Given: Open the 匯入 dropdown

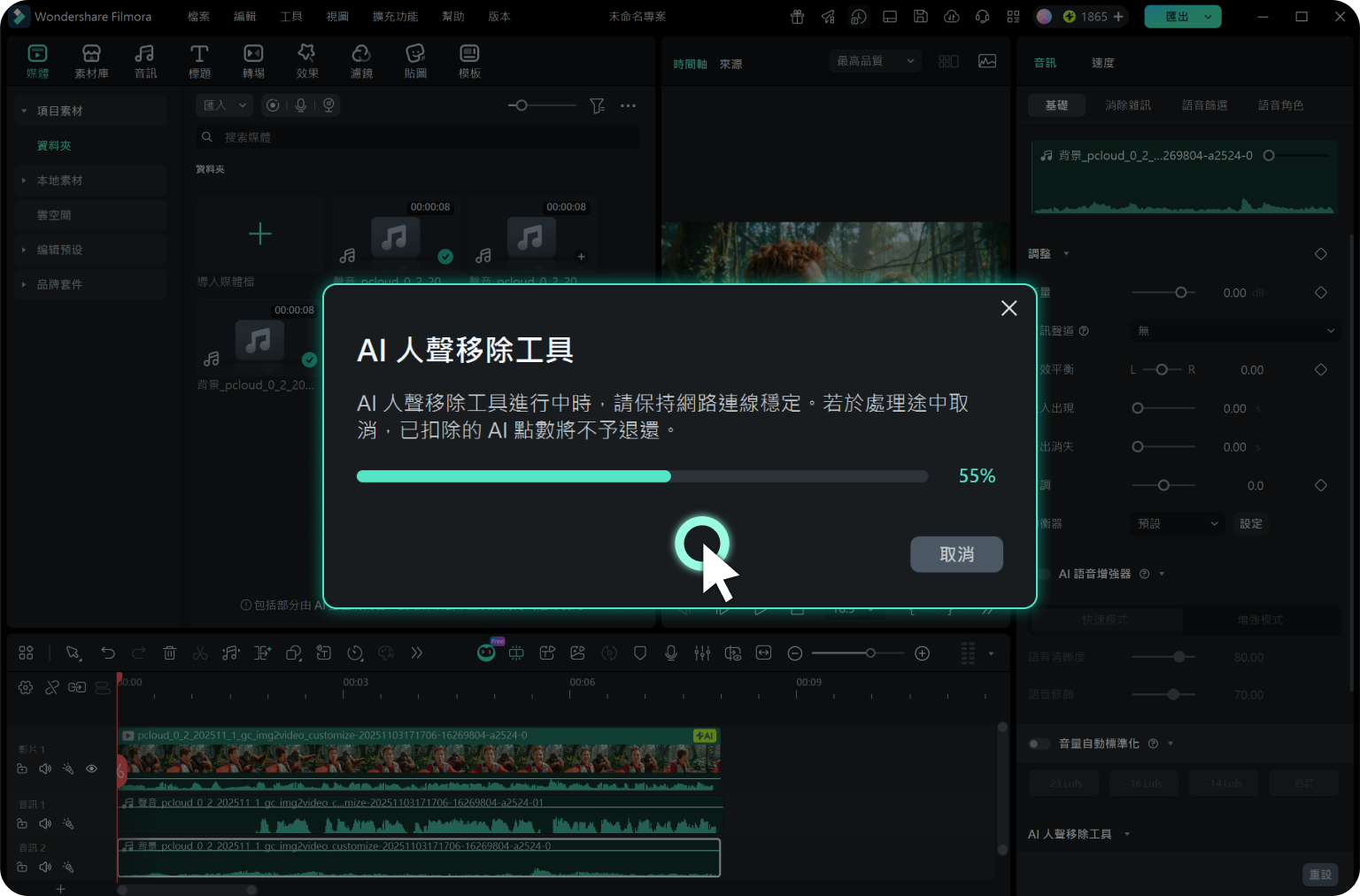Looking at the screenshot, I should click(225, 105).
